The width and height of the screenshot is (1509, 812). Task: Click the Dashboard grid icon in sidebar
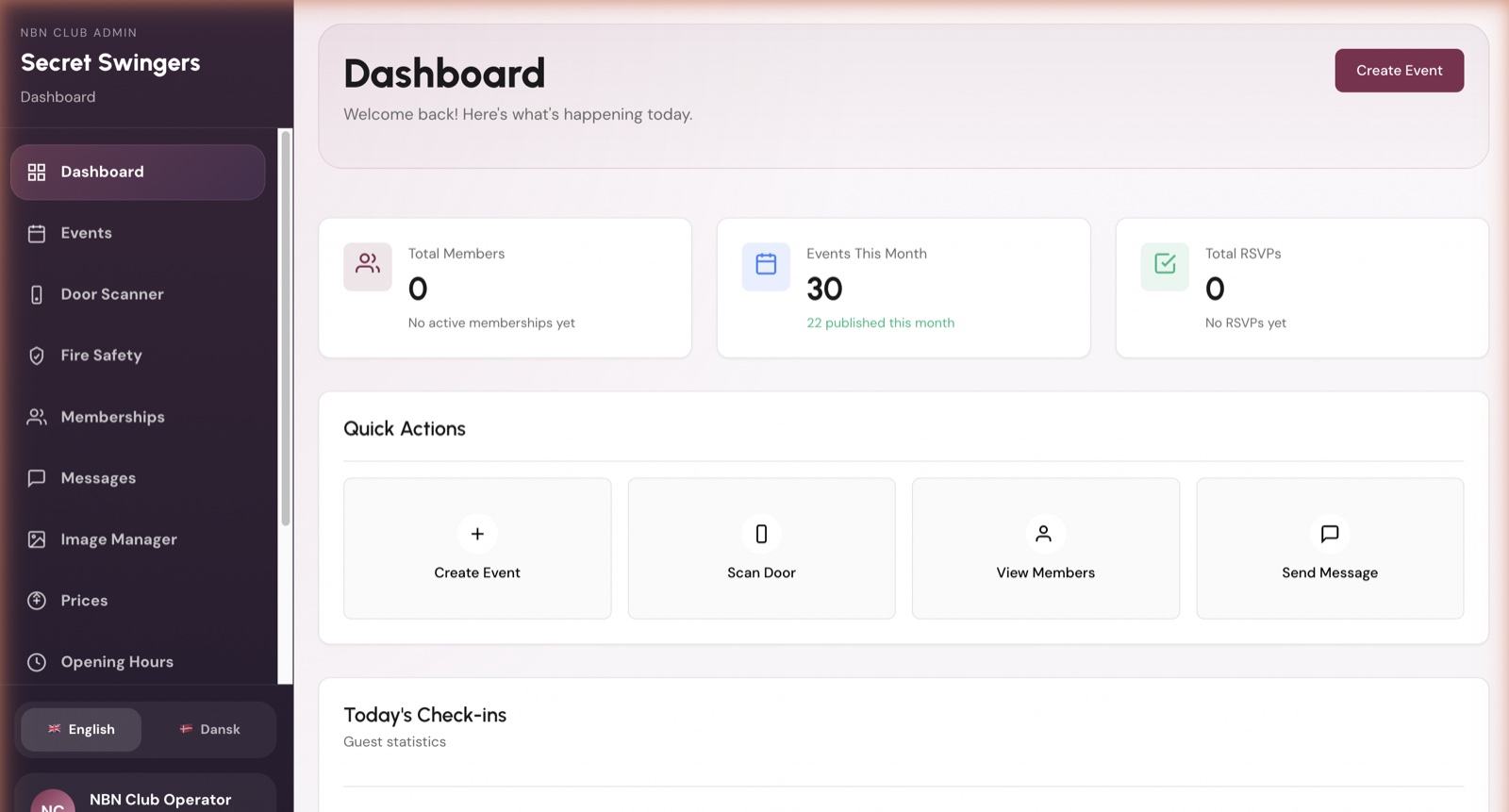[x=37, y=172]
